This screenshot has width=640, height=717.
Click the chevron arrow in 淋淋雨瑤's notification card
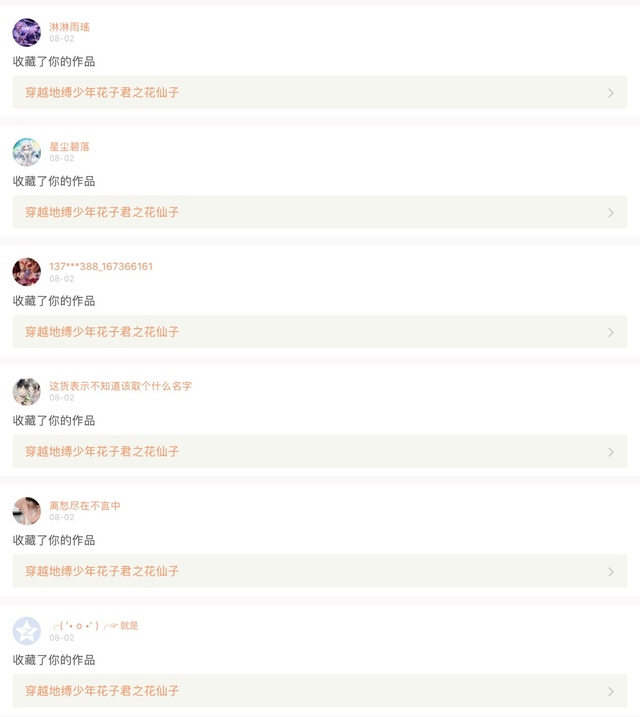click(611, 93)
